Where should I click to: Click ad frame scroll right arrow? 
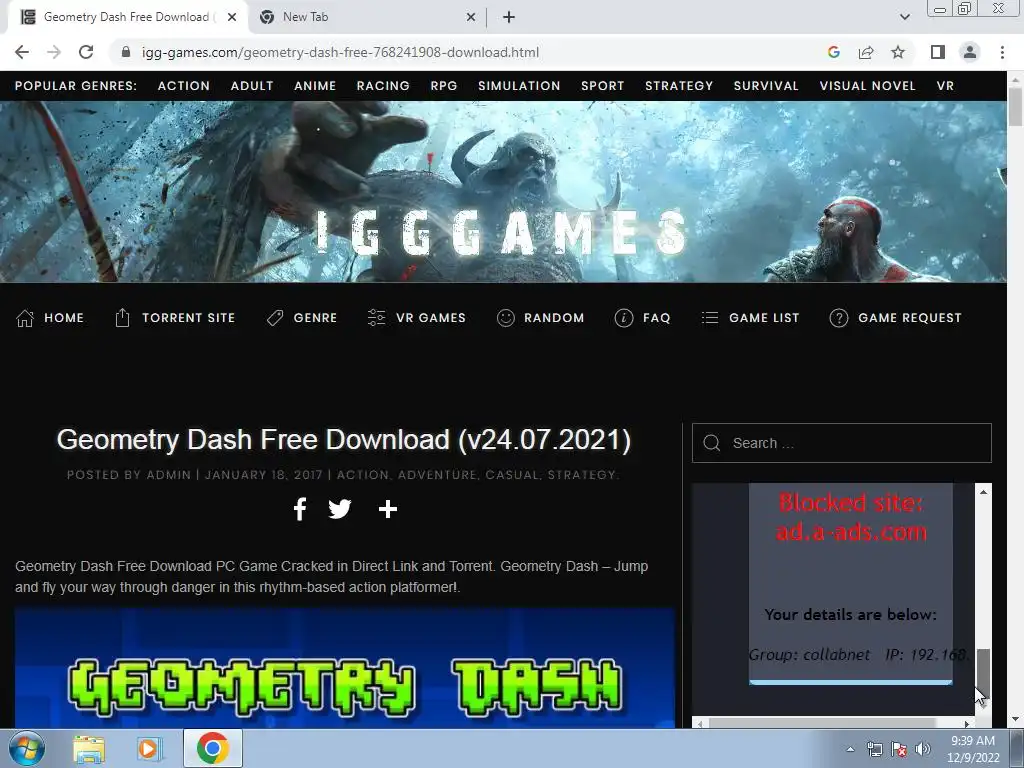point(967,724)
